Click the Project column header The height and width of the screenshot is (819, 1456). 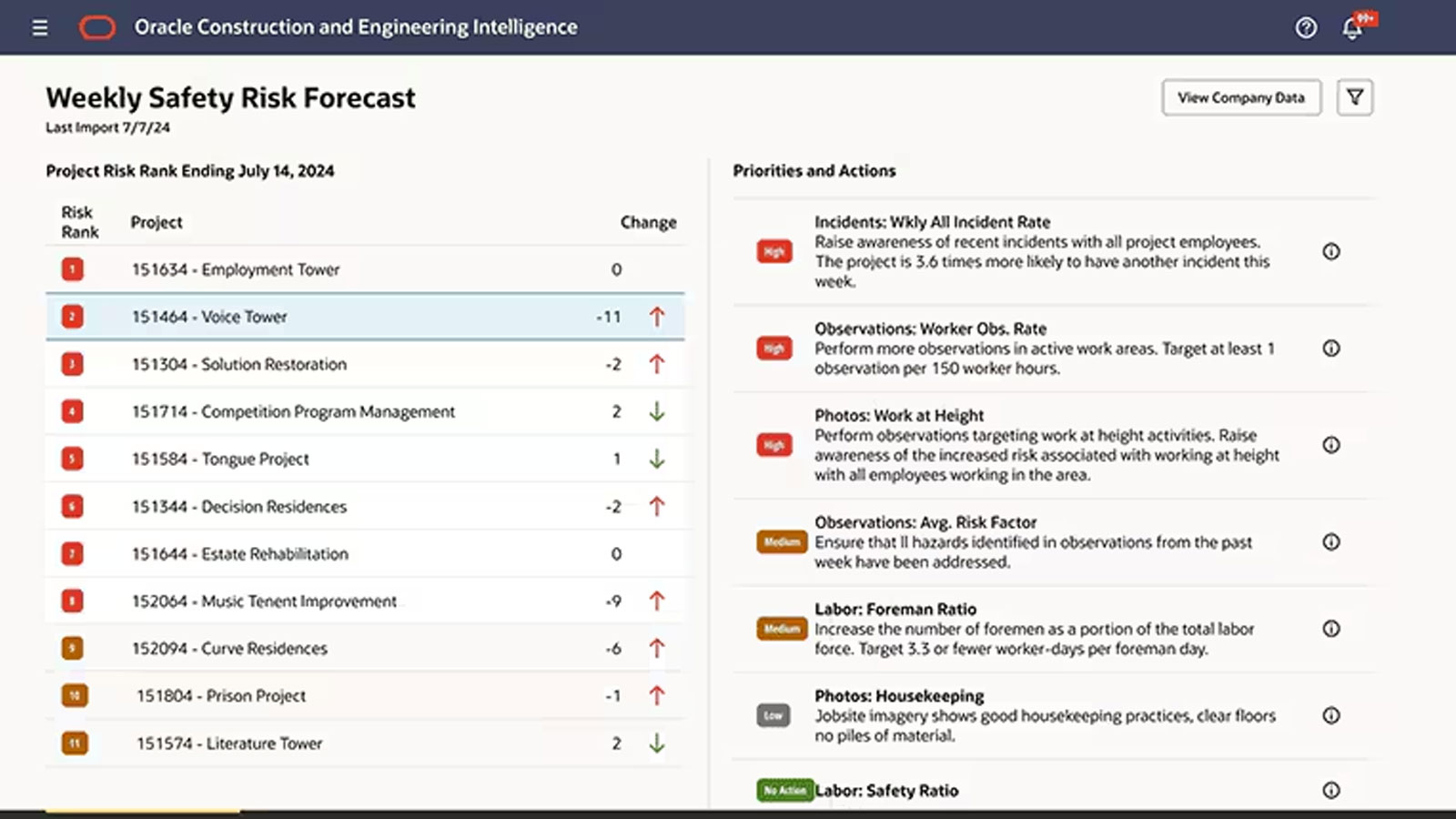[157, 222]
